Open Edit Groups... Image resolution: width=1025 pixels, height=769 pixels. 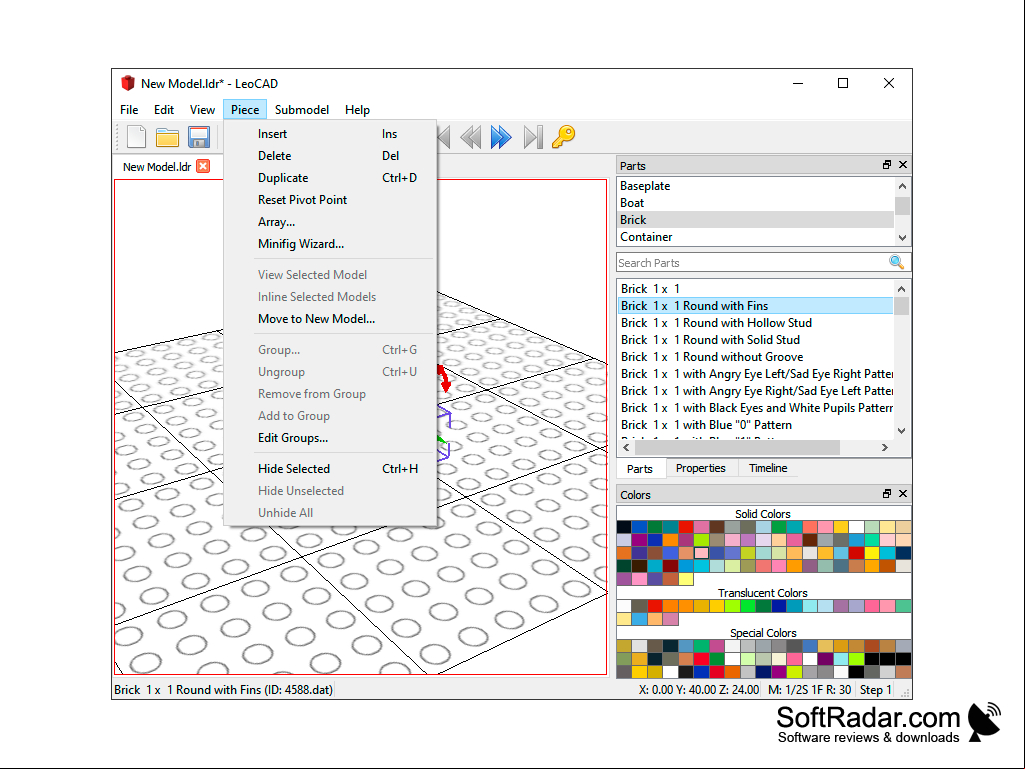click(330, 438)
